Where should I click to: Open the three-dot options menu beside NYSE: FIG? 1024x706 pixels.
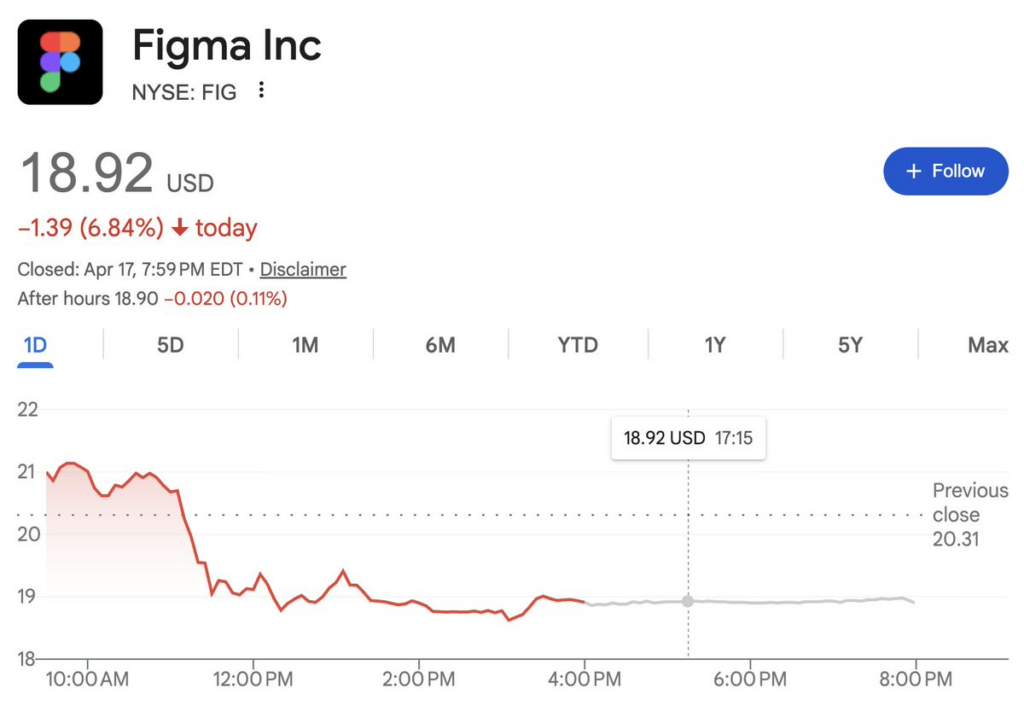(261, 91)
